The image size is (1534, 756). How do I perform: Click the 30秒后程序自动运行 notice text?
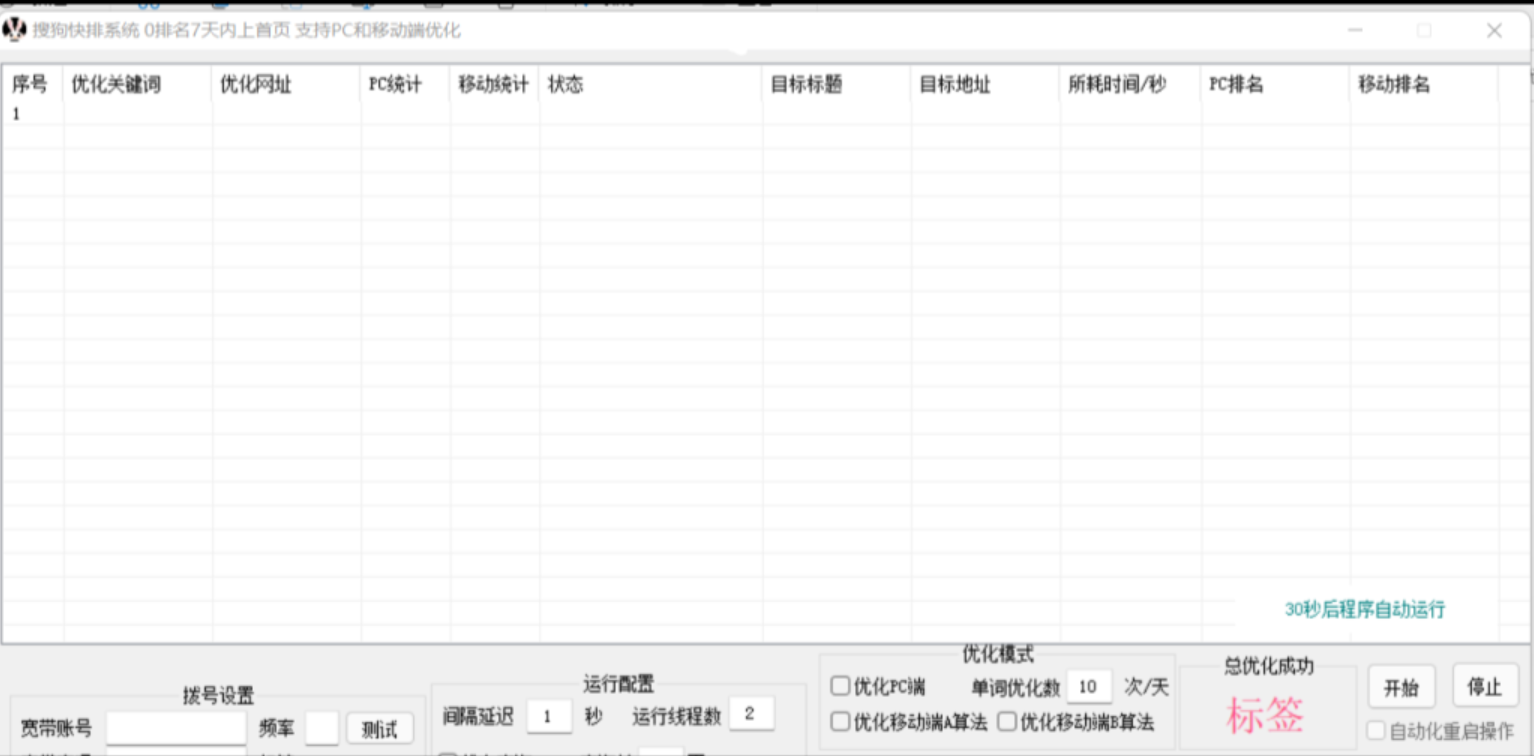tap(1365, 609)
